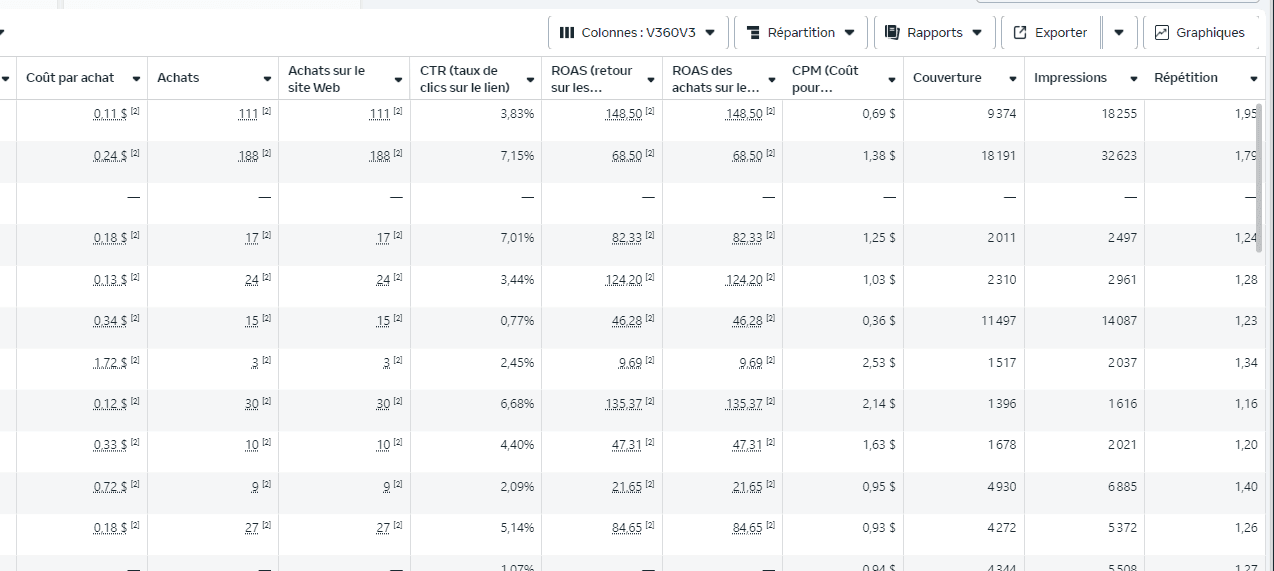The image size is (1274, 571).
Task: Open ROAS des achats sur le… column arrow
Action: coord(772,78)
